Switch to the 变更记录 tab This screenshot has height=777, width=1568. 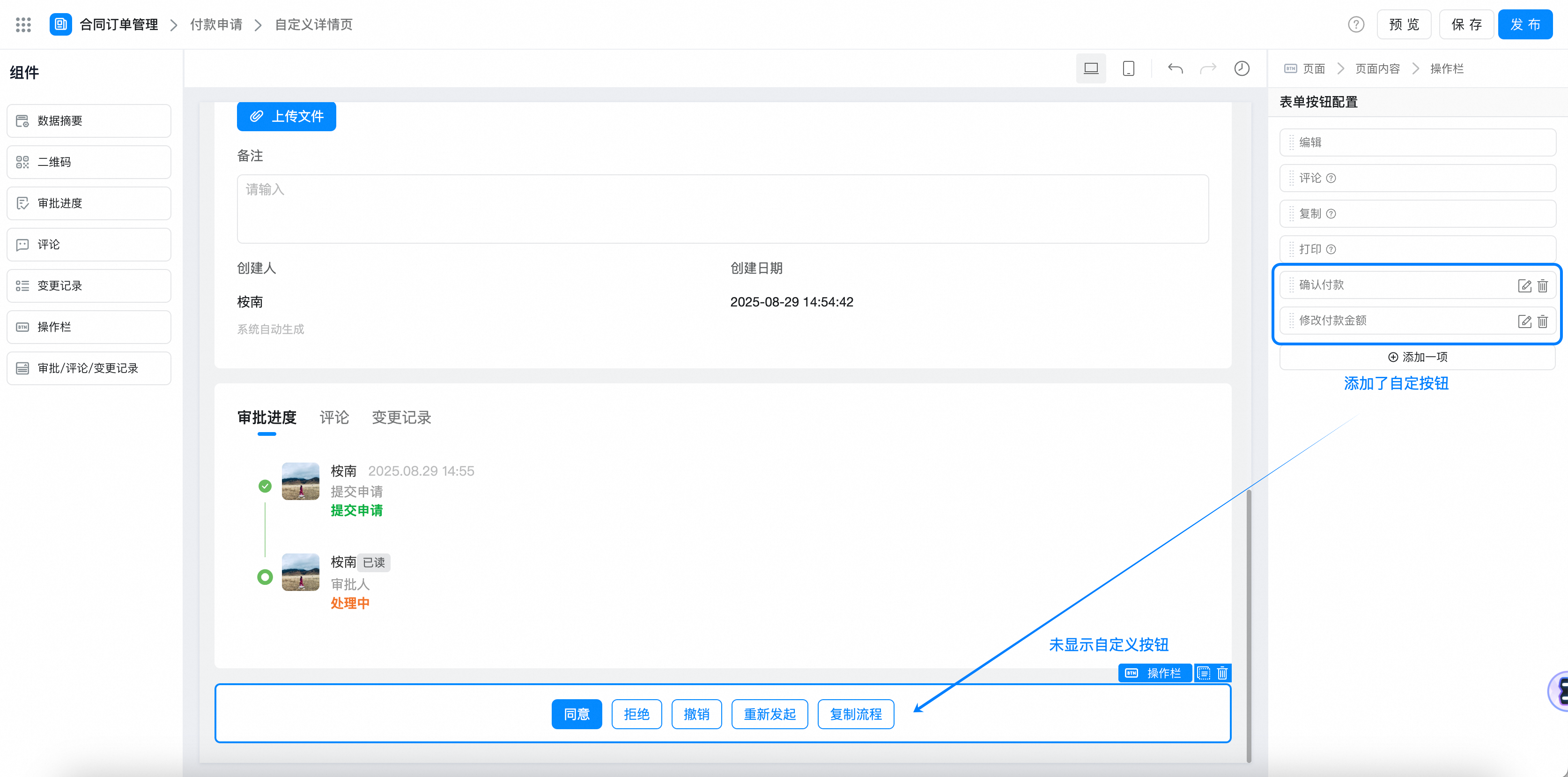(x=401, y=418)
